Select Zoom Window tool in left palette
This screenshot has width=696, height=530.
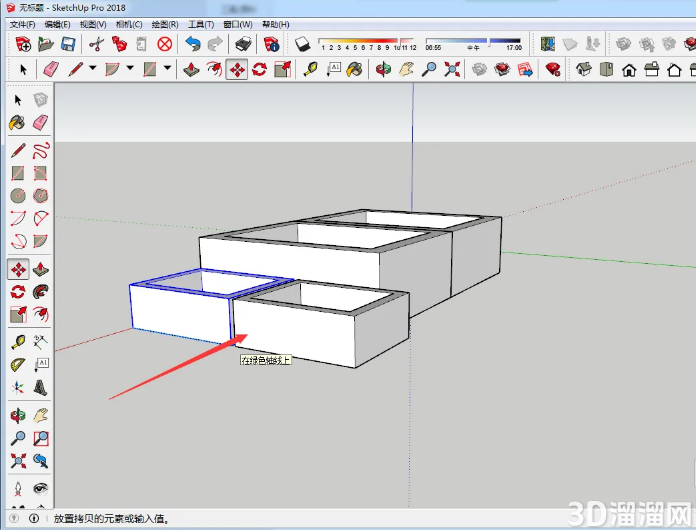40,439
